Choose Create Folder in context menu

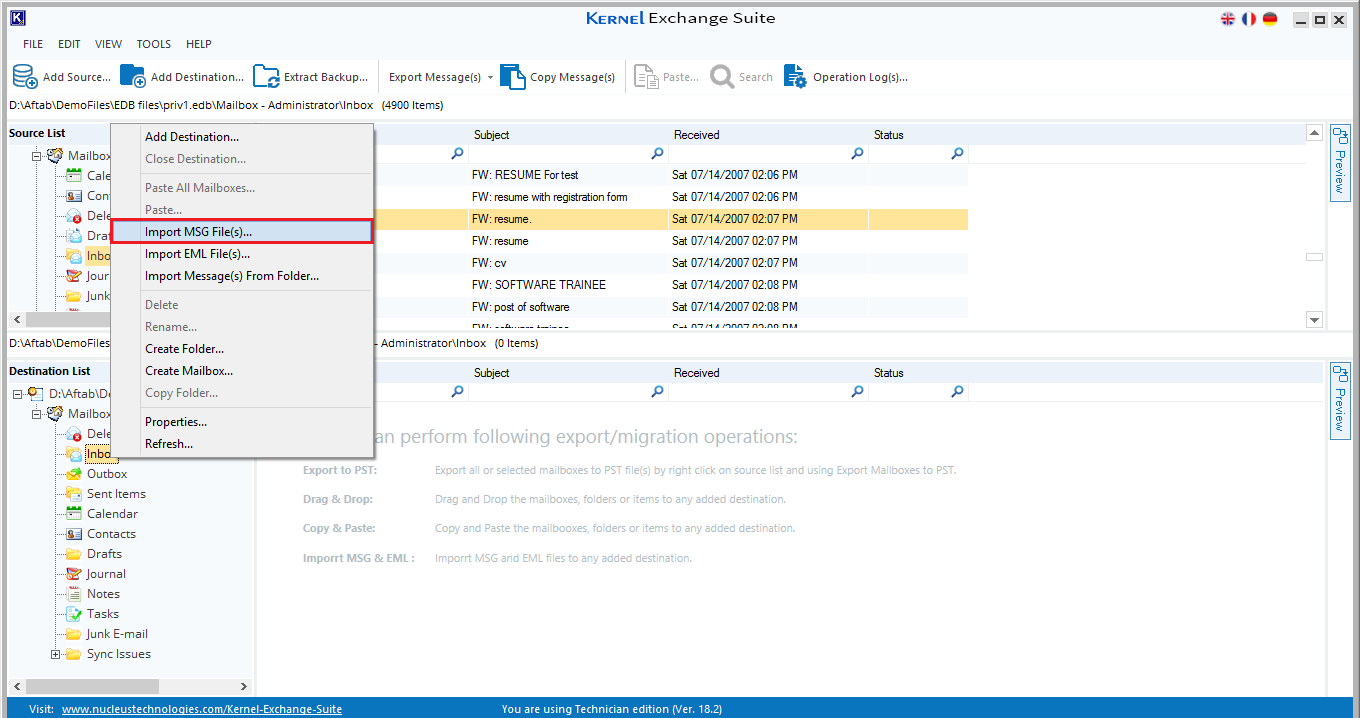click(x=241, y=349)
